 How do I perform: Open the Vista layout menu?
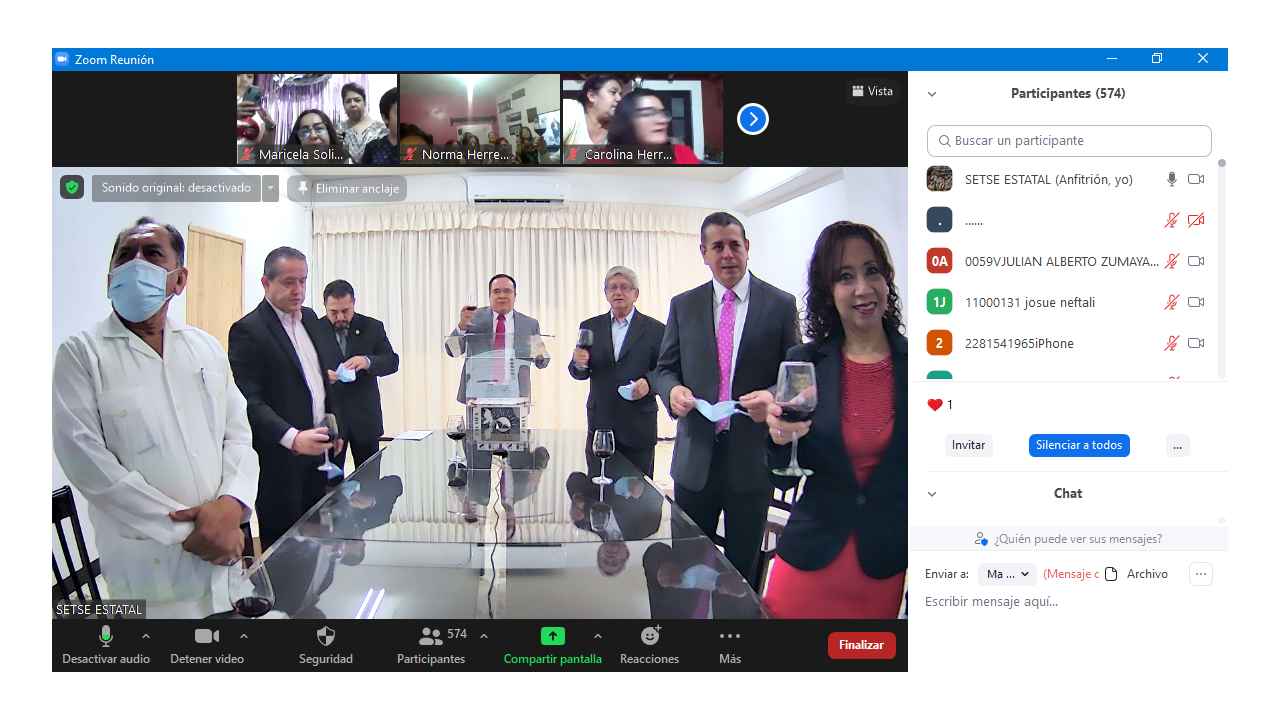[872, 91]
